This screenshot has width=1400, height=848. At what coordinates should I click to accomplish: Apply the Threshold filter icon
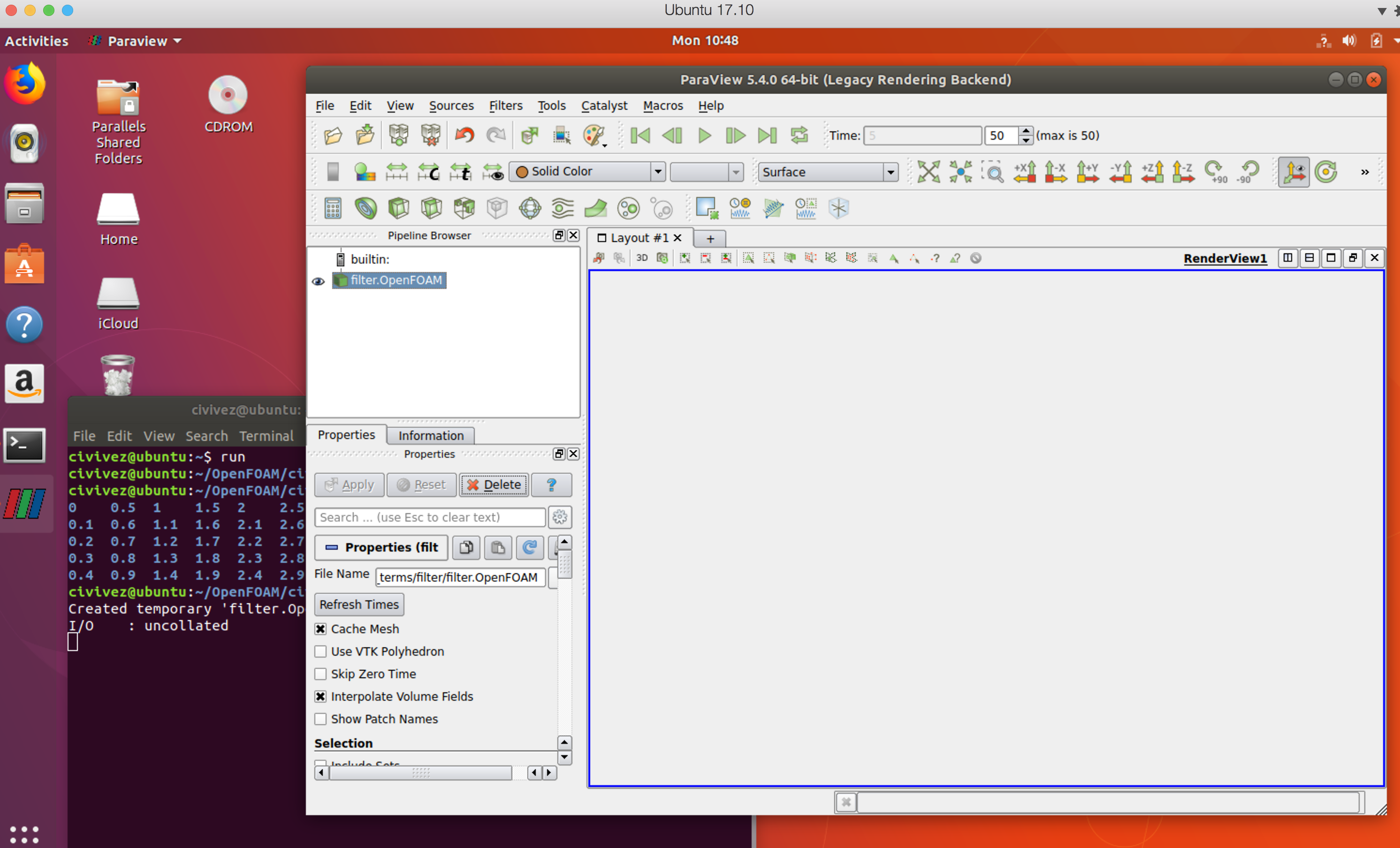click(x=464, y=208)
